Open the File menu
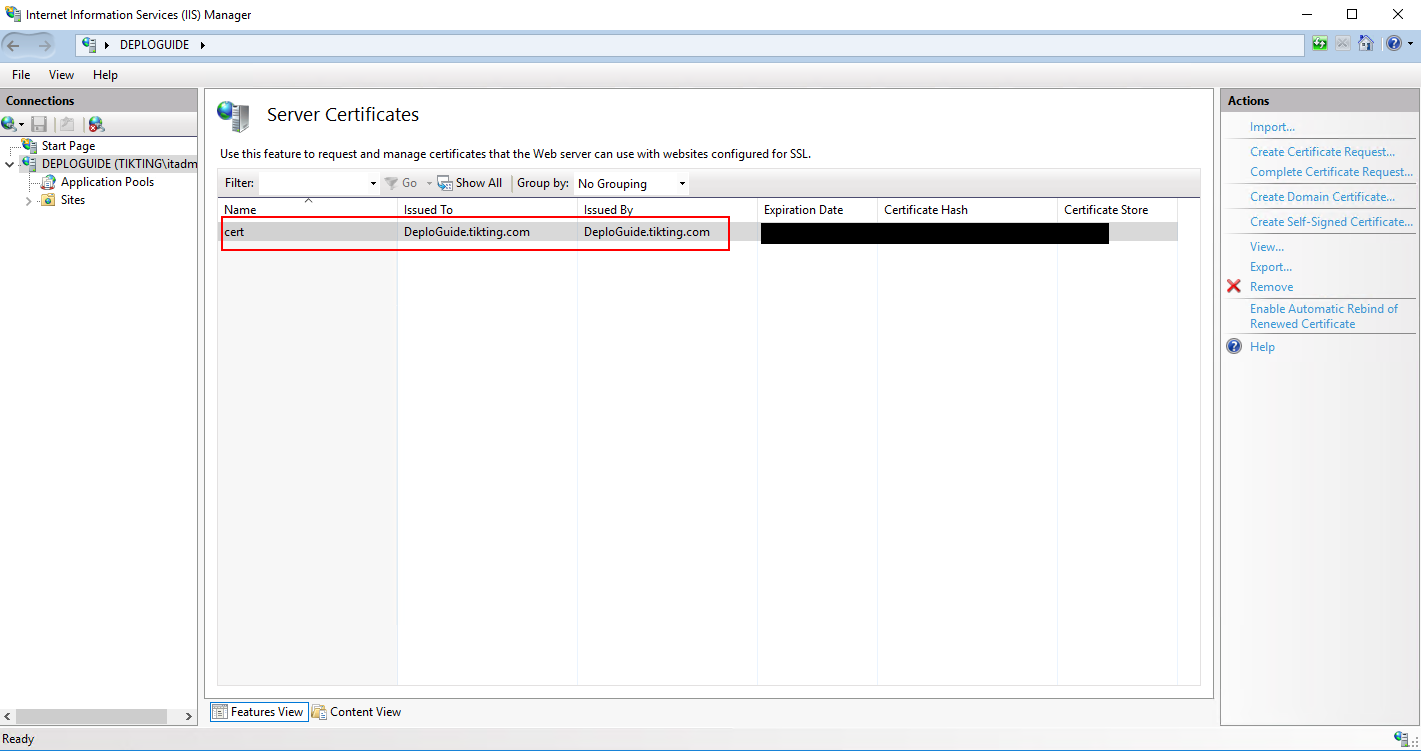The image size is (1421, 751). 21,75
